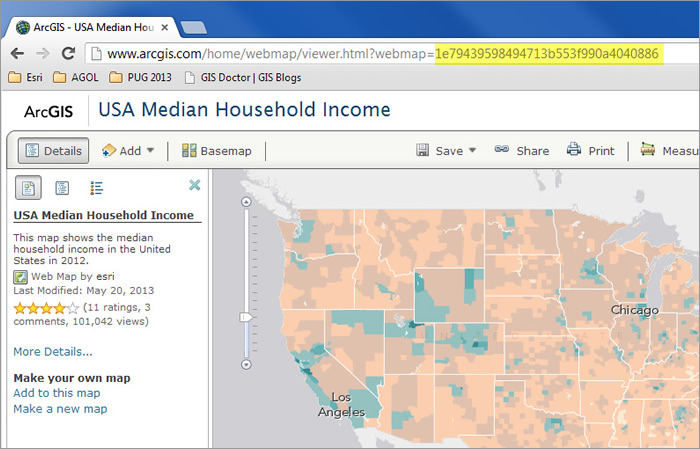Open the Basemap gallery
Screen dimensions: 700x449
(217, 151)
